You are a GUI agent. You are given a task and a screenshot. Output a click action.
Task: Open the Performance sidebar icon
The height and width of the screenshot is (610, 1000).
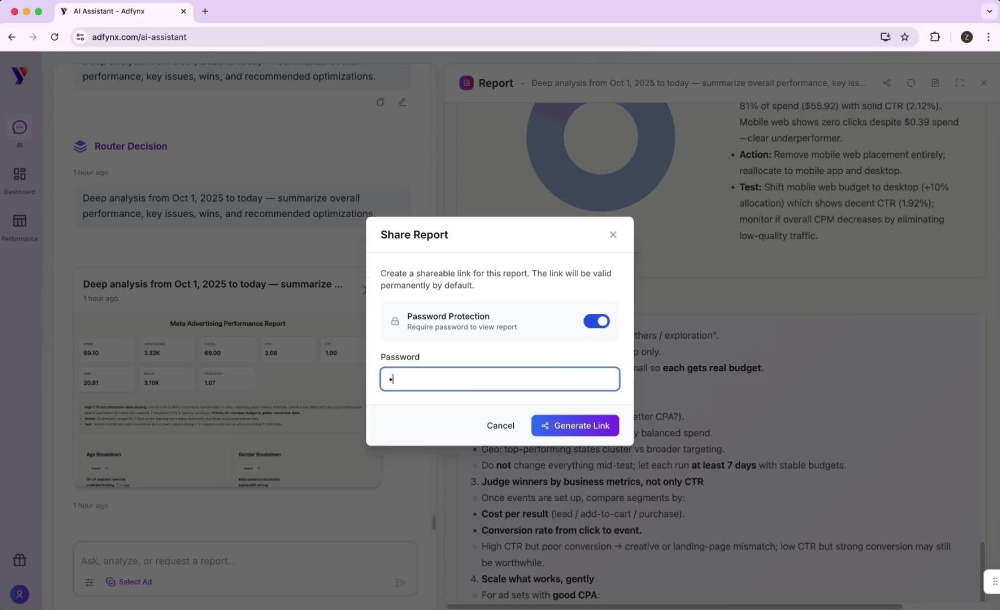20,221
